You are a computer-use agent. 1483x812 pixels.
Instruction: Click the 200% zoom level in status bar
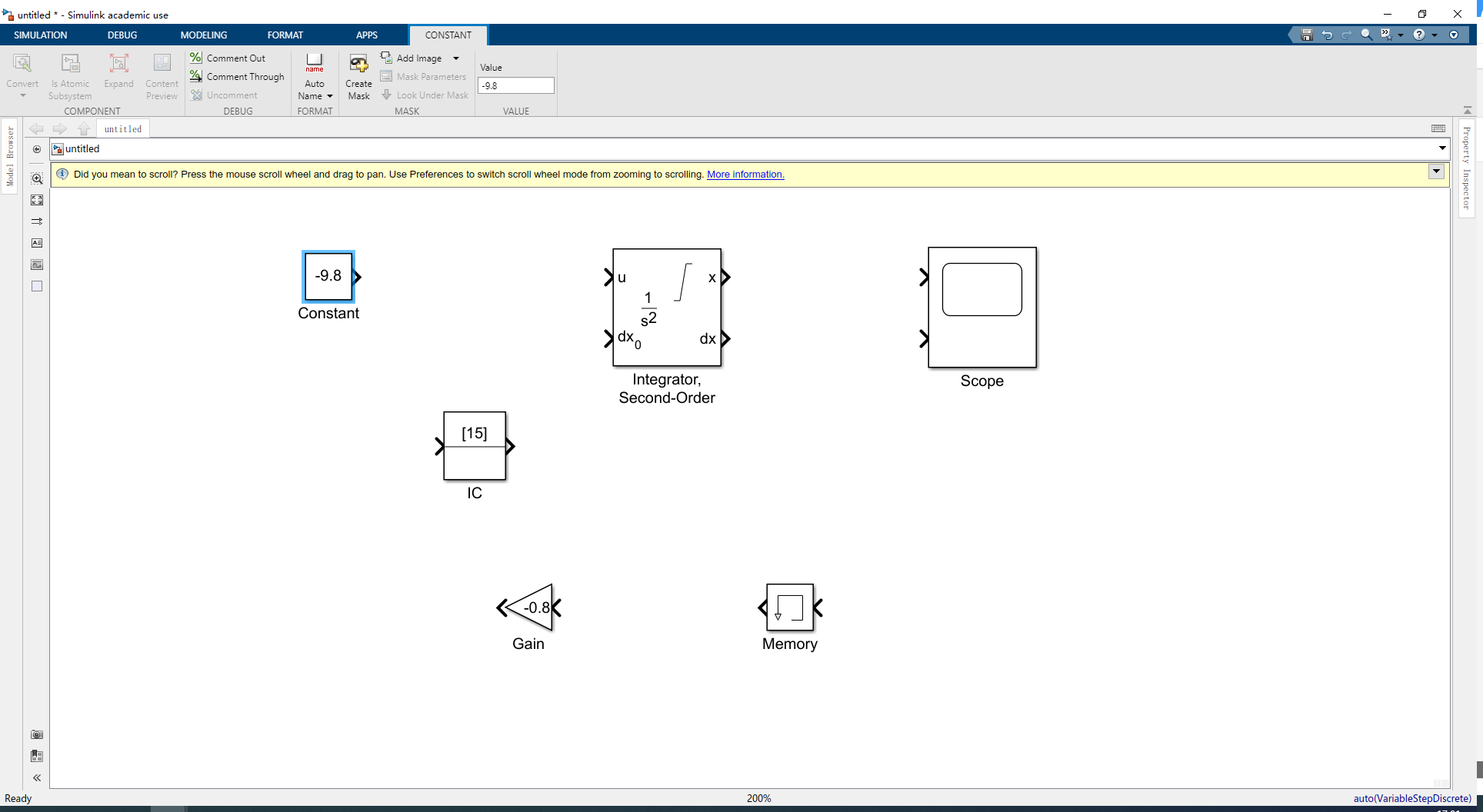[x=759, y=798]
